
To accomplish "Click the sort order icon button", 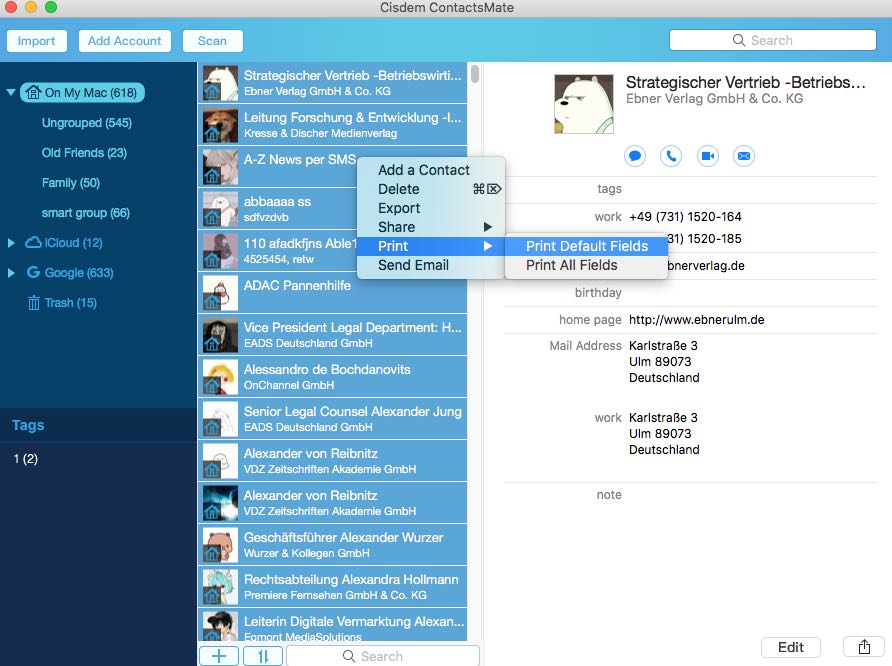I will click(x=263, y=656).
